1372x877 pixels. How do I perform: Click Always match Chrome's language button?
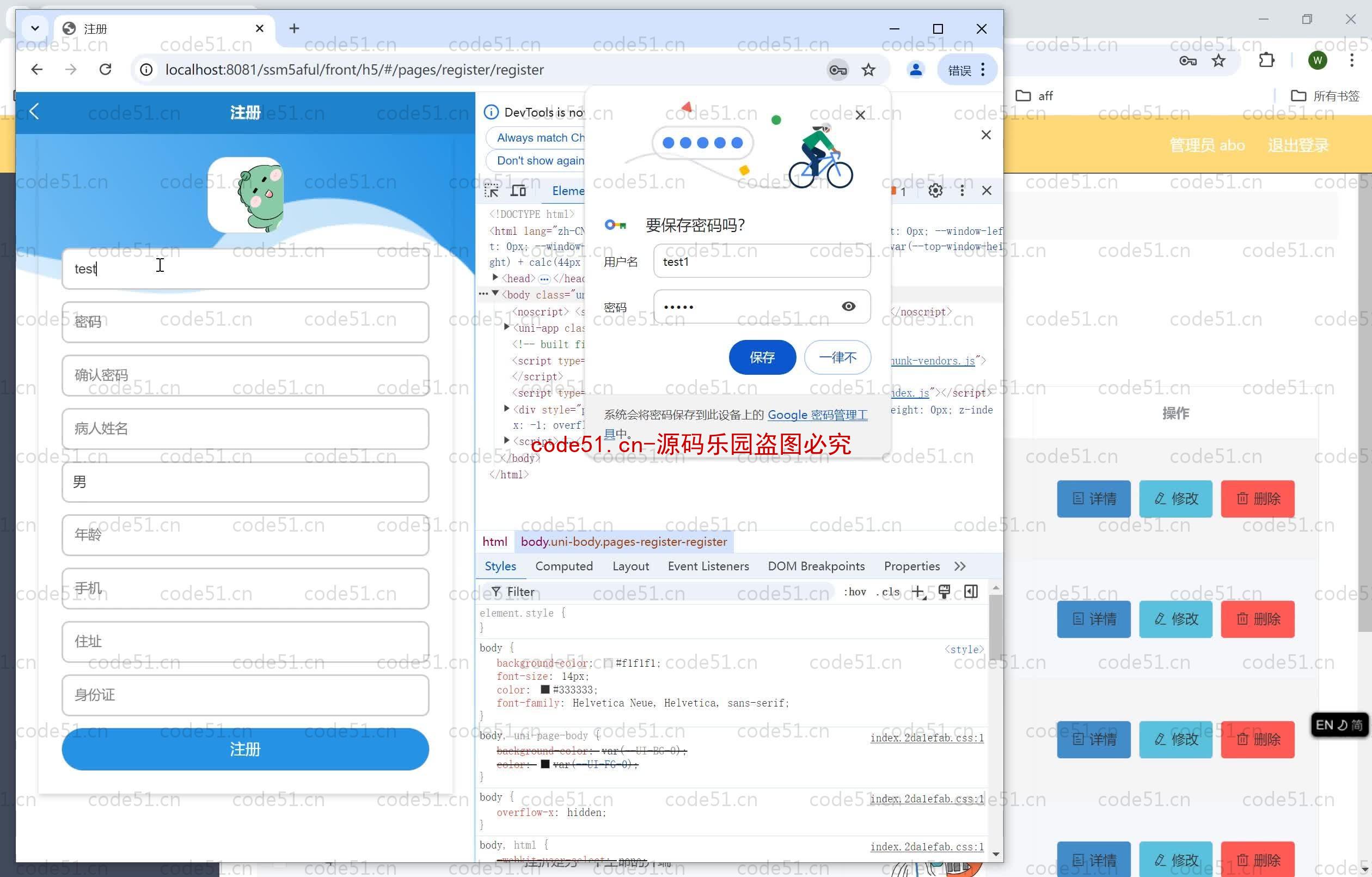pos(536,137)
